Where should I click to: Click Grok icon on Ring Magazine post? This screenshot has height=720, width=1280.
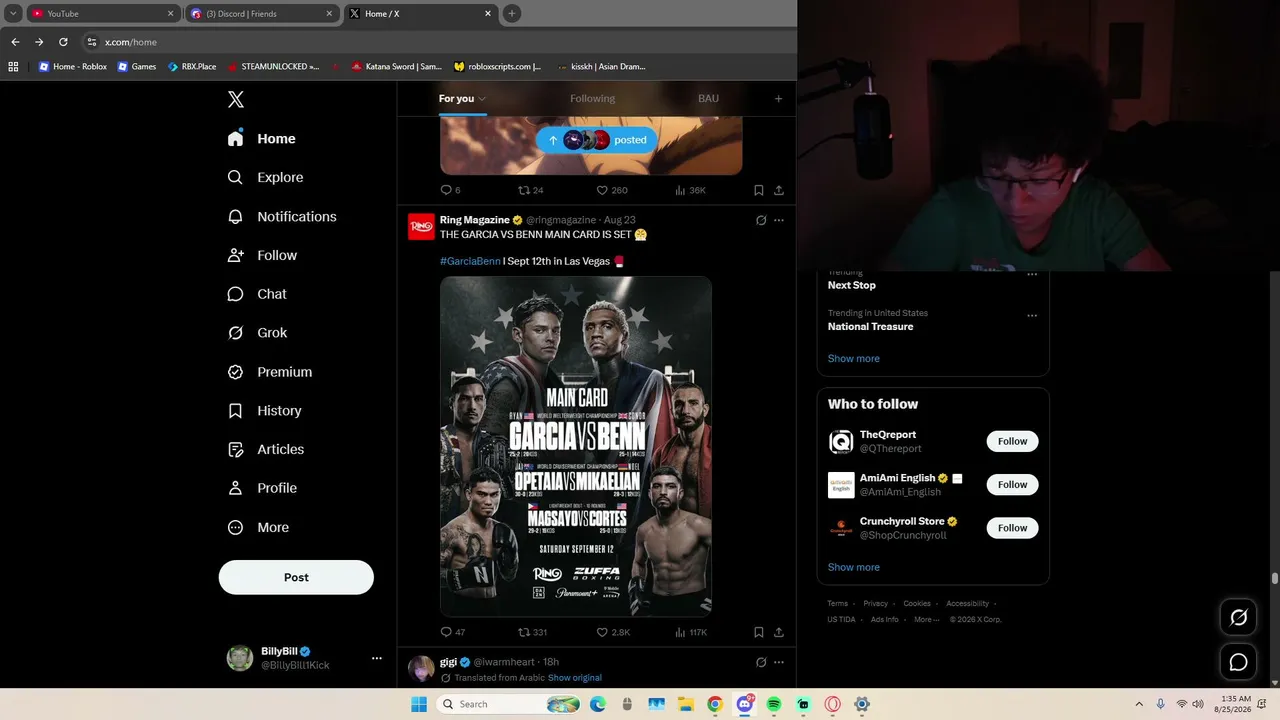761,220
